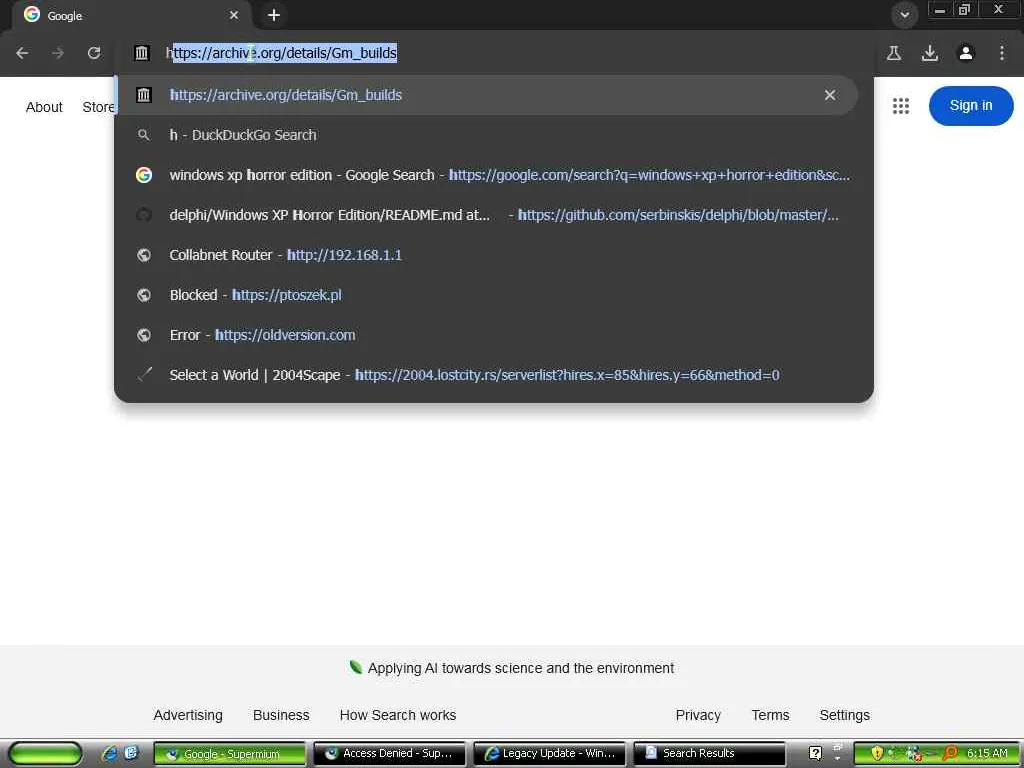This screenshot has height=768, width=1024.
Task: Click the green Start button
Action: [x=44, y=754]
